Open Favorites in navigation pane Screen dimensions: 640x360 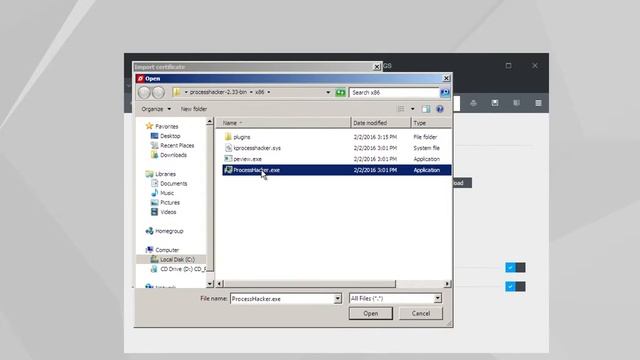[x=167, y=127]
